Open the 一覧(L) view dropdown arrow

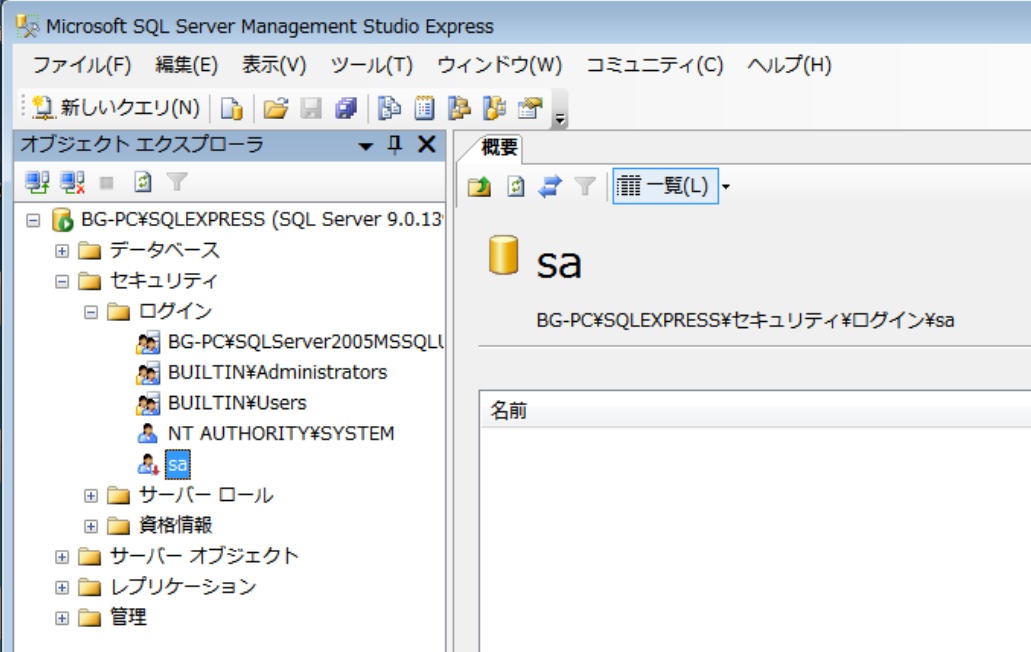(x=726, y=187)
